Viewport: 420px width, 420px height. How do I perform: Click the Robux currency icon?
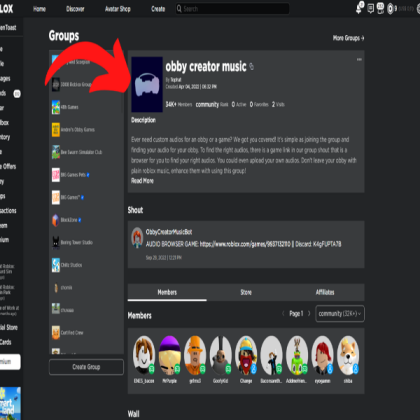[390, 9]
